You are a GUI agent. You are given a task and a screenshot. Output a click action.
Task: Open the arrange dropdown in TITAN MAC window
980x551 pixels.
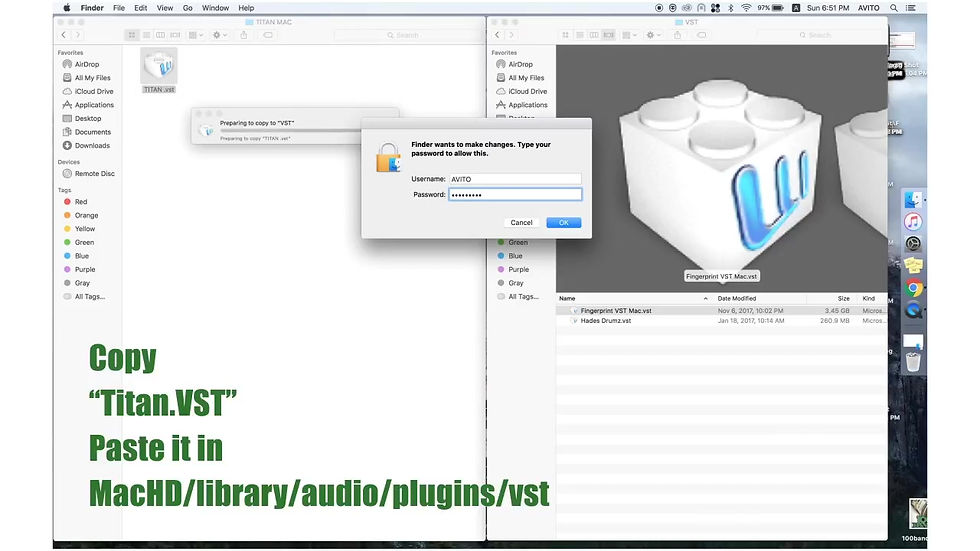pyautogui.click(x=196, y=35)
